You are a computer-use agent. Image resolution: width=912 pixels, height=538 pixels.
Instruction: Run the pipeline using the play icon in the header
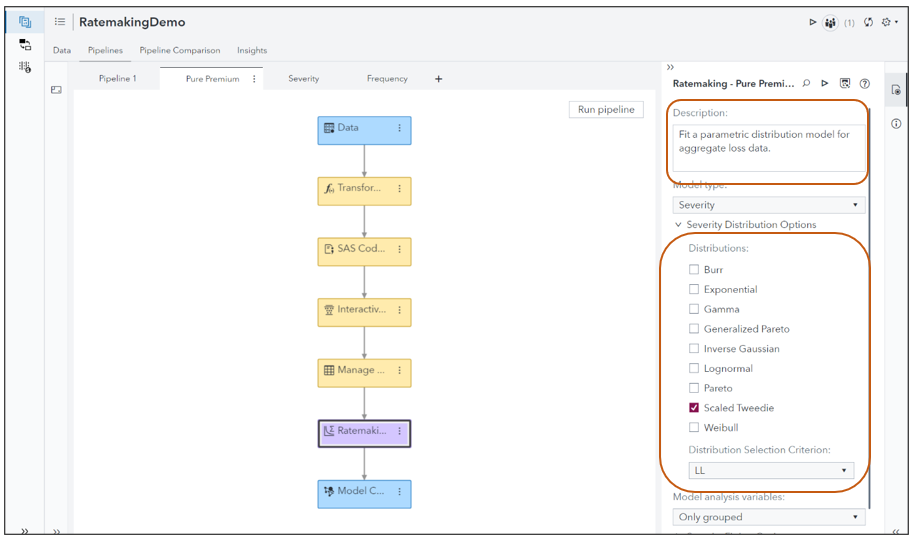[813, 22]
